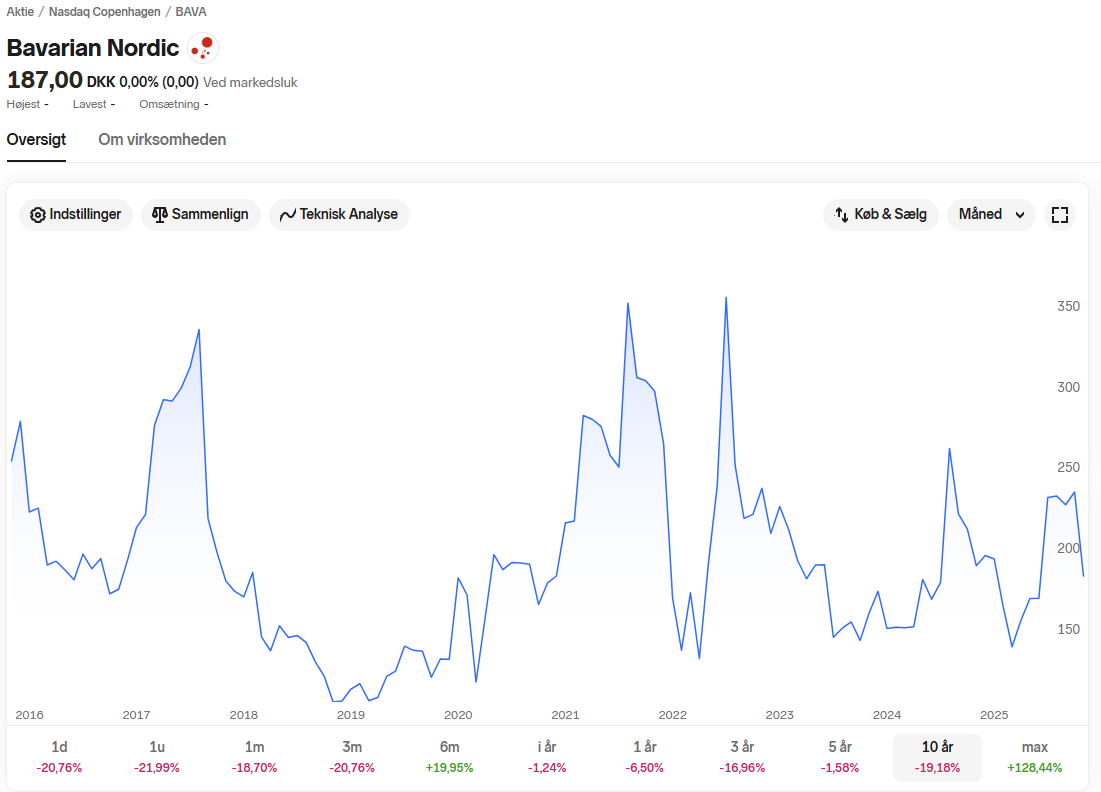The image size is (1101, 792).
Task: Select the max time range
Action: coord(1035,757)
